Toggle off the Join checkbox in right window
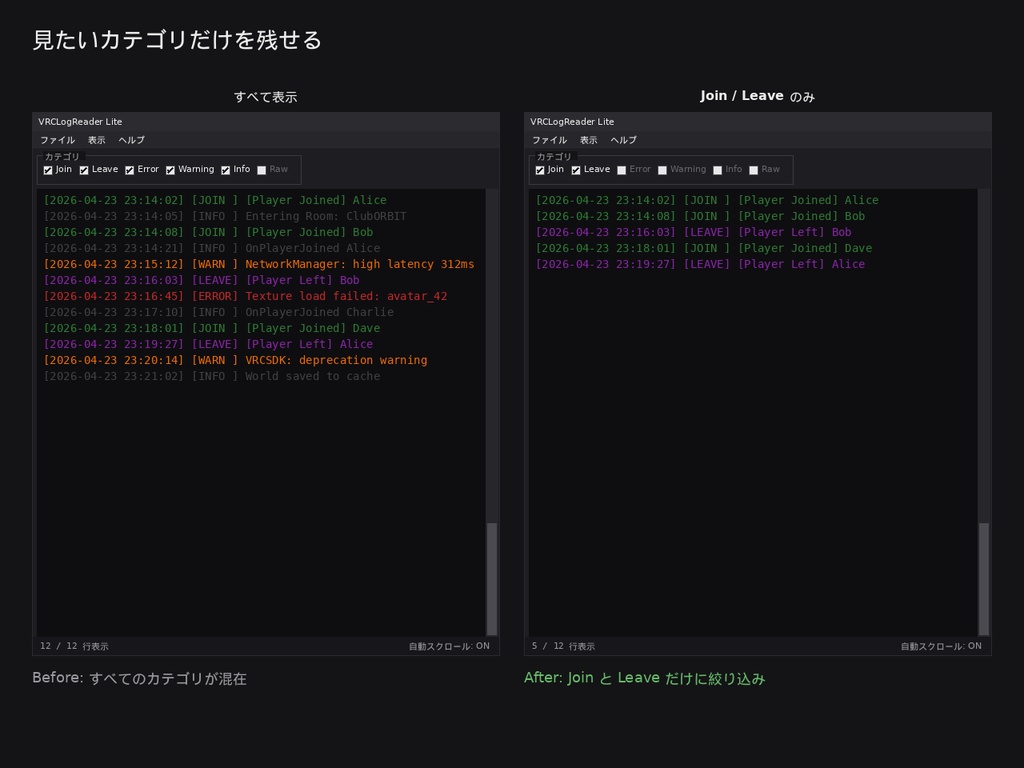The height and width of the screenshot is (768, 1024). [538, 169]
